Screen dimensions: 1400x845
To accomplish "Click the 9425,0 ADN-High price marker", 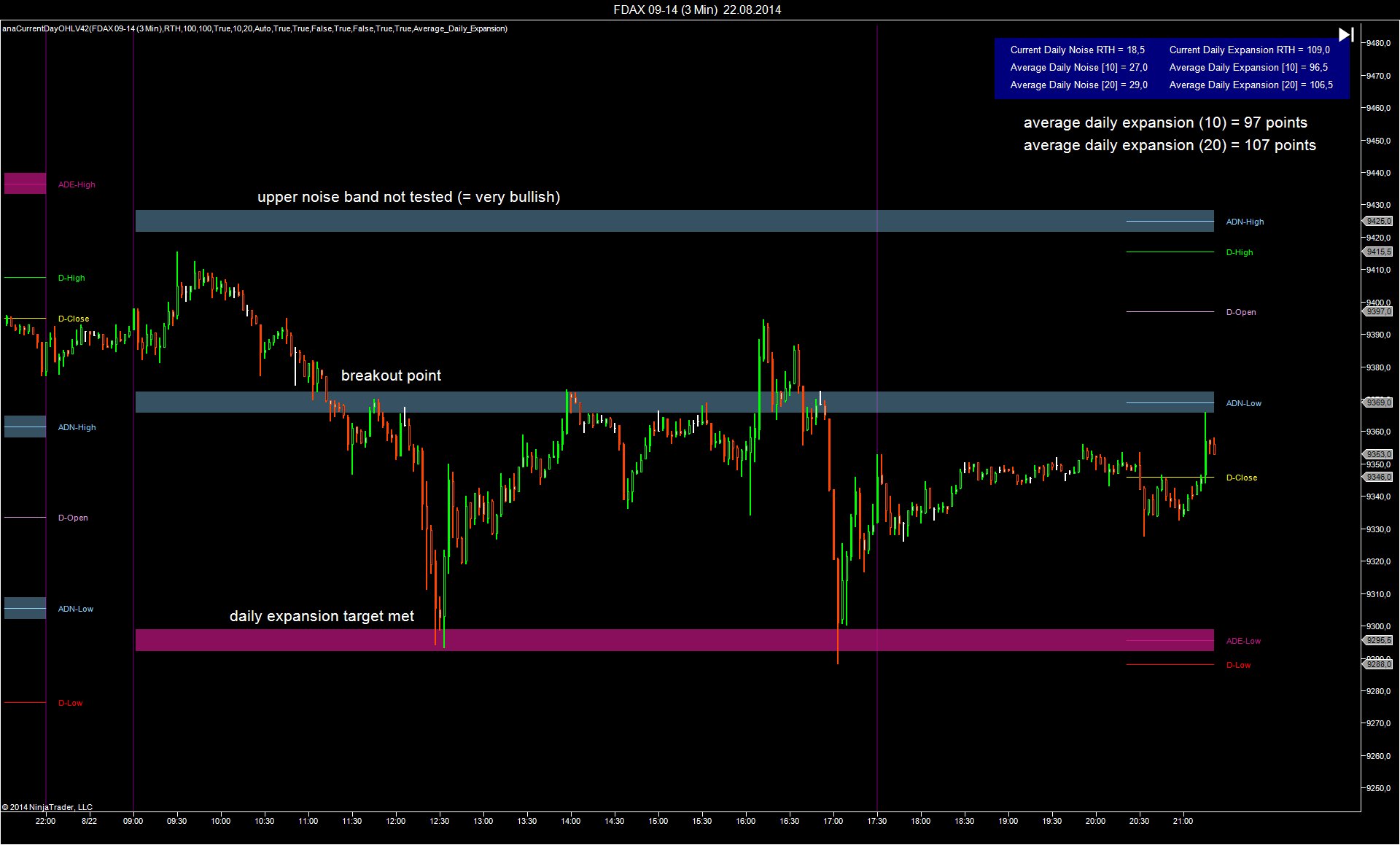I will [x=1378, y=221].
